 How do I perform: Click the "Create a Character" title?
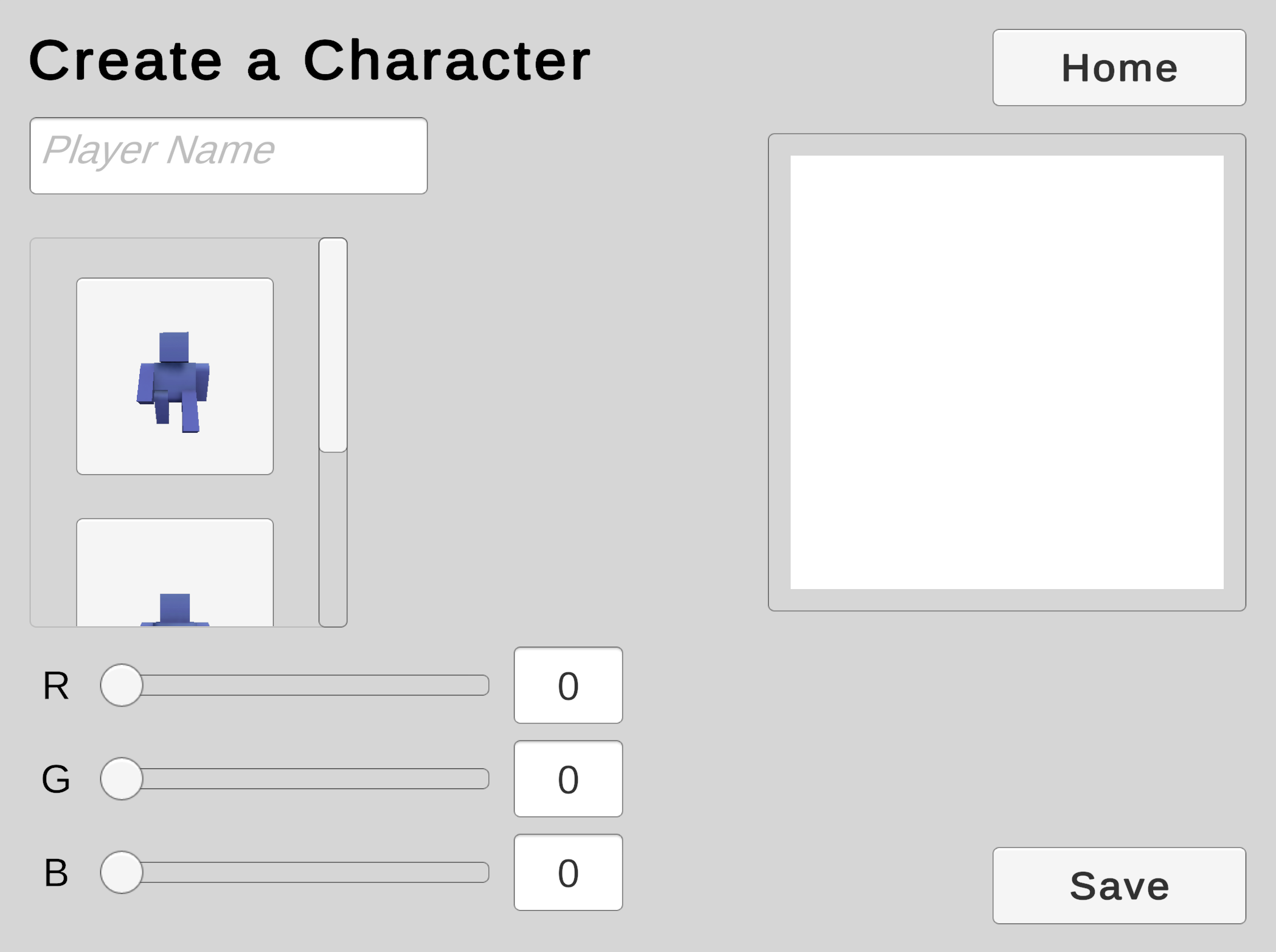[309, 60]
